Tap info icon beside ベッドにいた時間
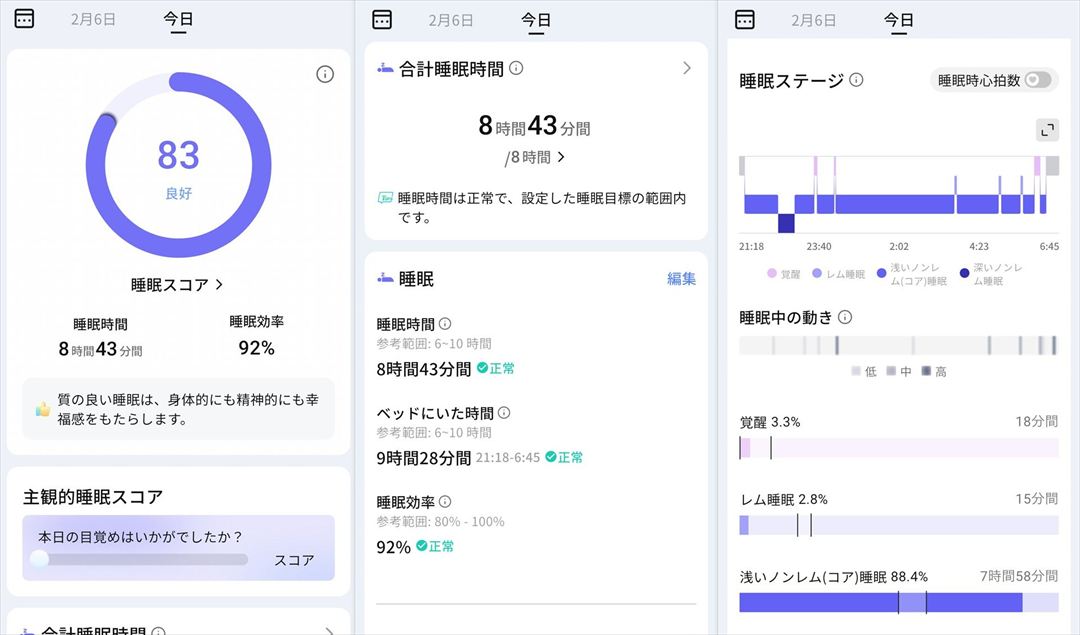This screenshot has height=635, width=1080. click(504, 412)
